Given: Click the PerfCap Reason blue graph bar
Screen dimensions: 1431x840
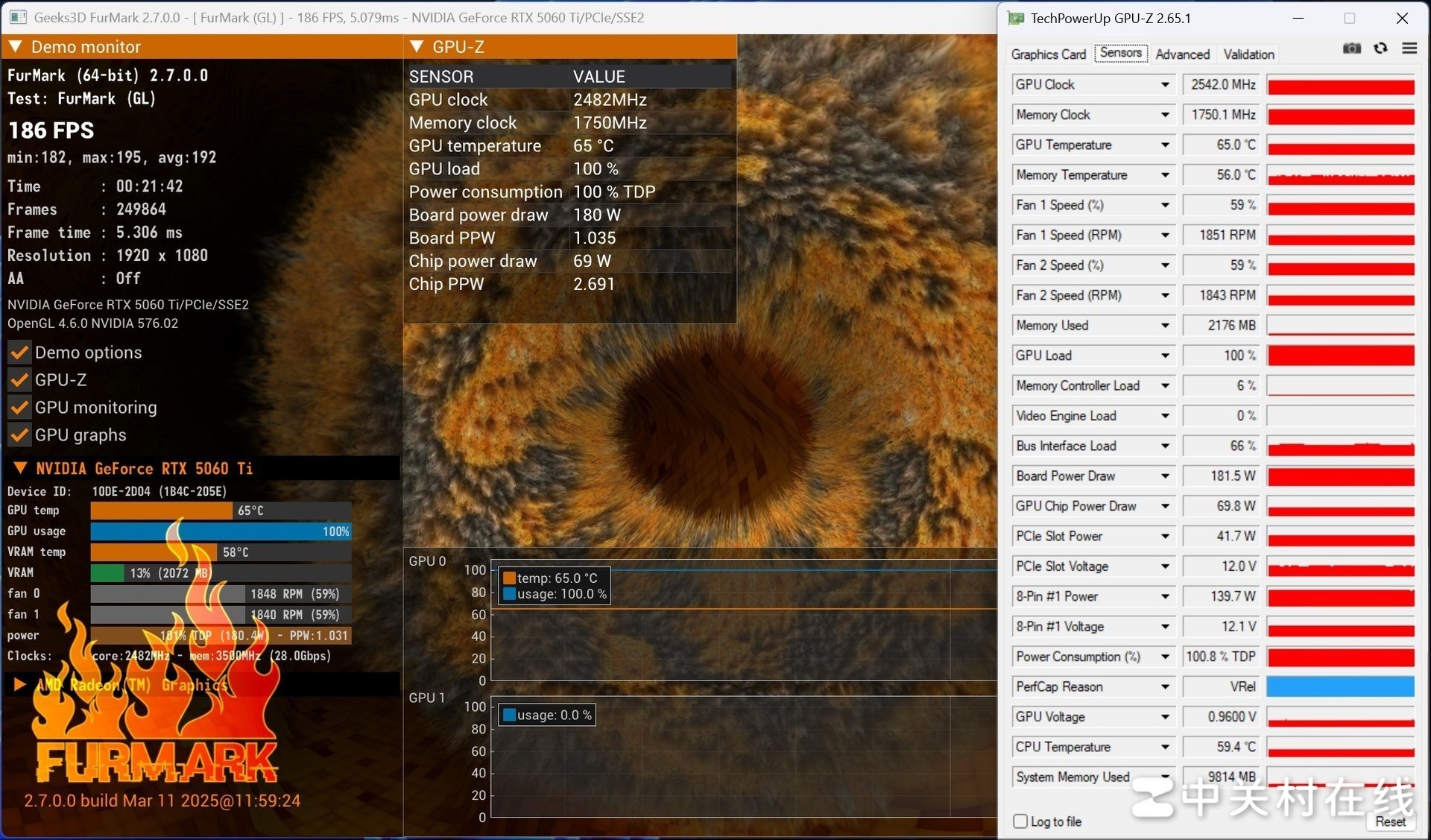Looking at the screenshot, I should pos(1340,687).
